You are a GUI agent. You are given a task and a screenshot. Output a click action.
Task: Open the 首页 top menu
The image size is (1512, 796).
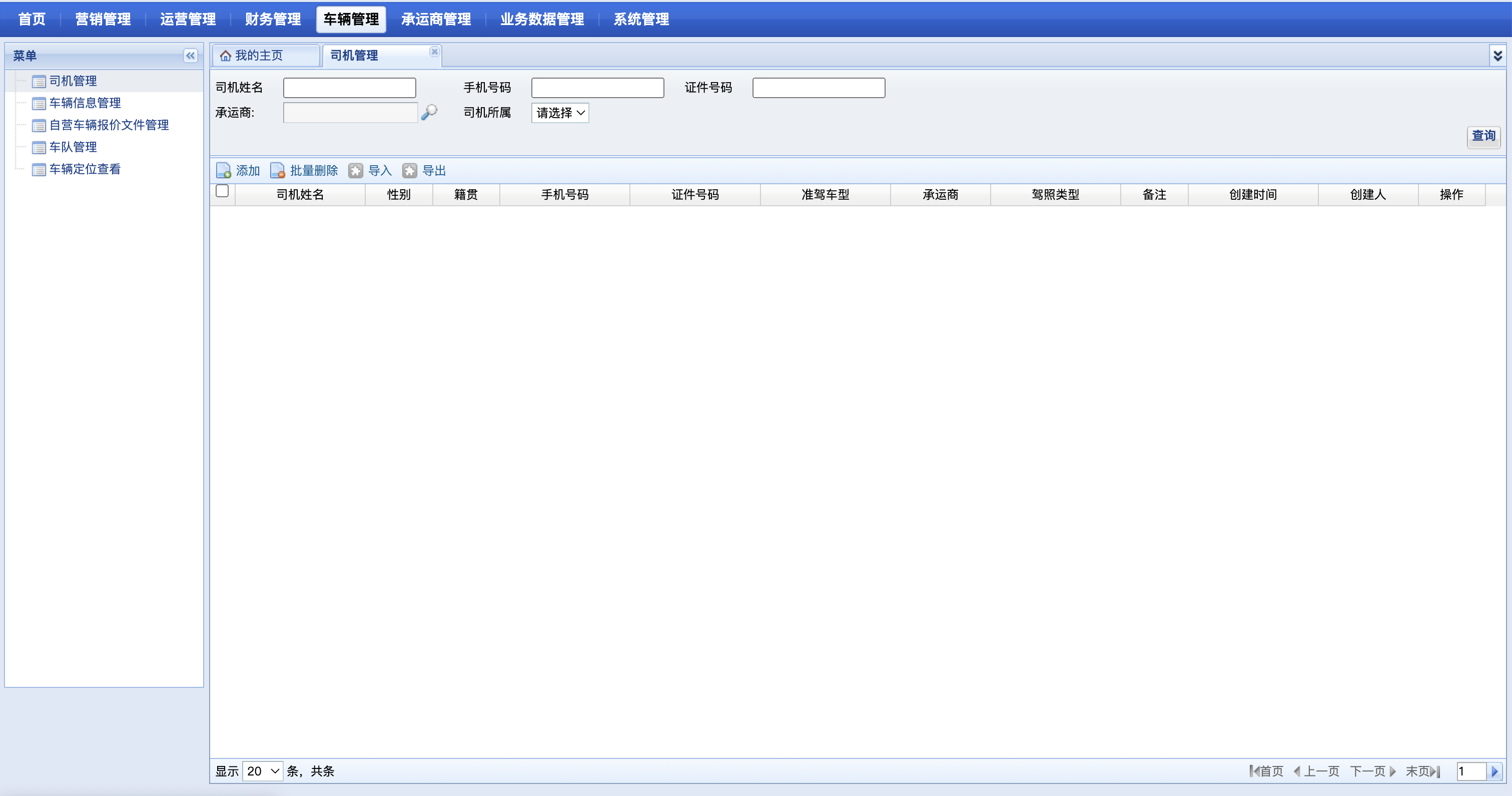click(x=32, y=19)
